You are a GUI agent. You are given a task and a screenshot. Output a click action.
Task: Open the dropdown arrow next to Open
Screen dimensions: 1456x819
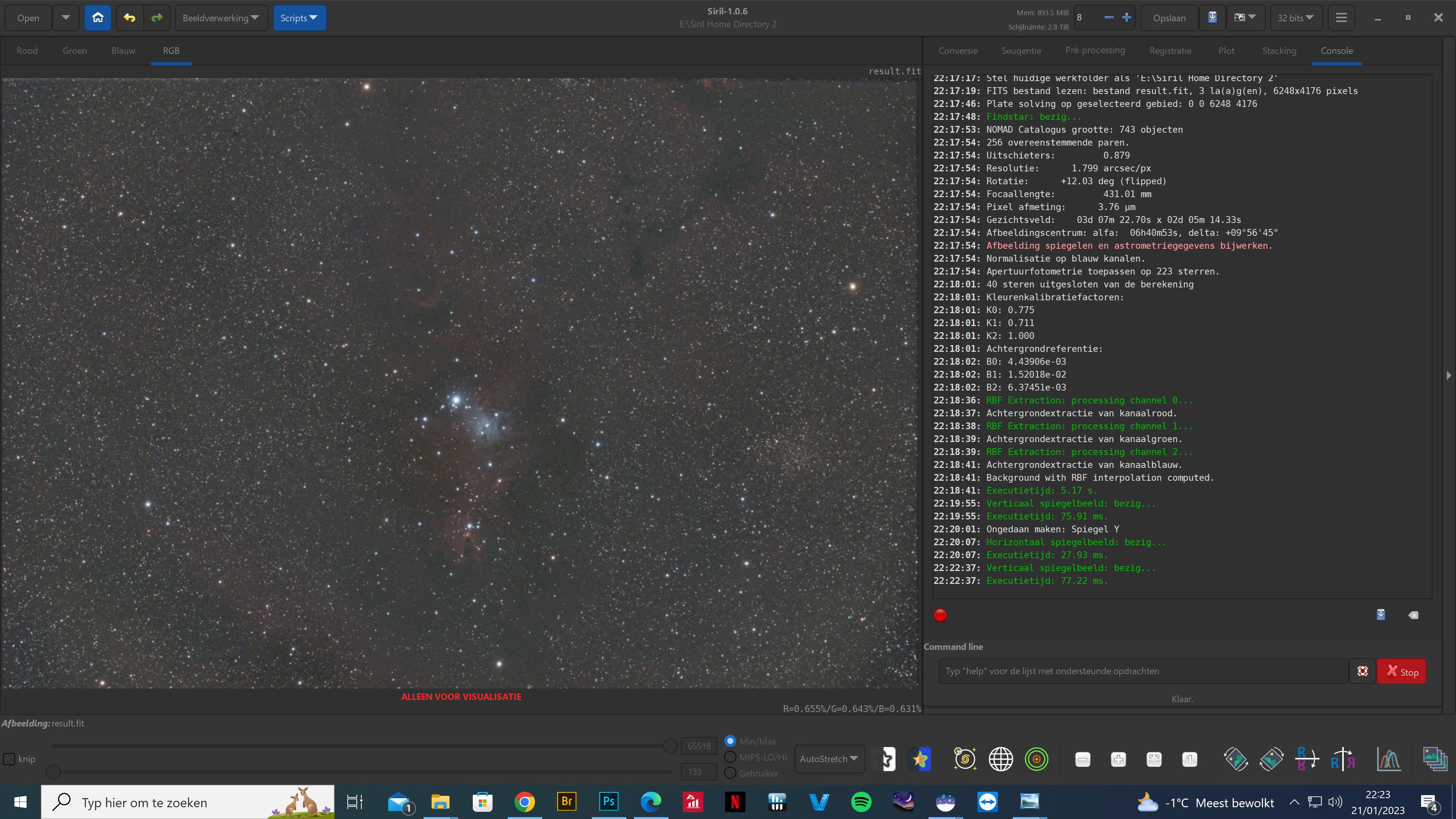66,17
